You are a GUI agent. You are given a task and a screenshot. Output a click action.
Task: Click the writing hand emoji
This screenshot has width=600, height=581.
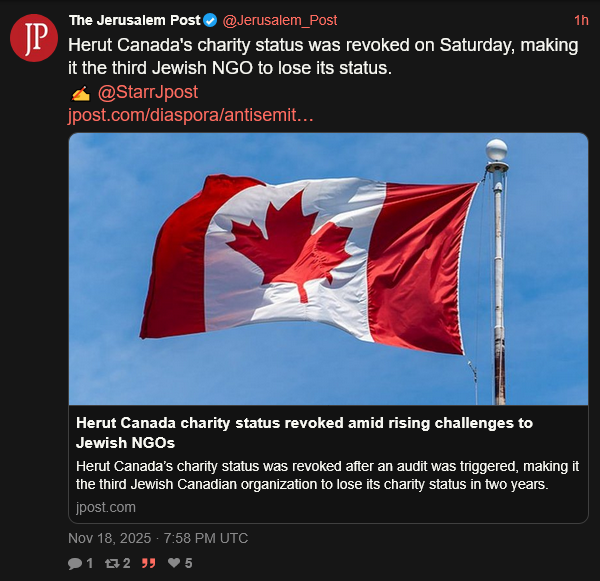81,93
